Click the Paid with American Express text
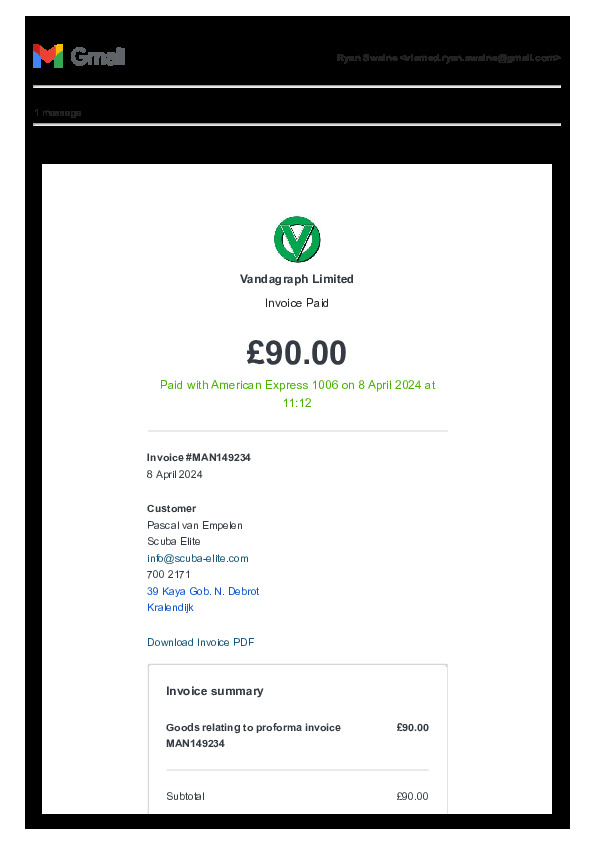Viewport: 595px width, 842px height. (x=298, y=394)
